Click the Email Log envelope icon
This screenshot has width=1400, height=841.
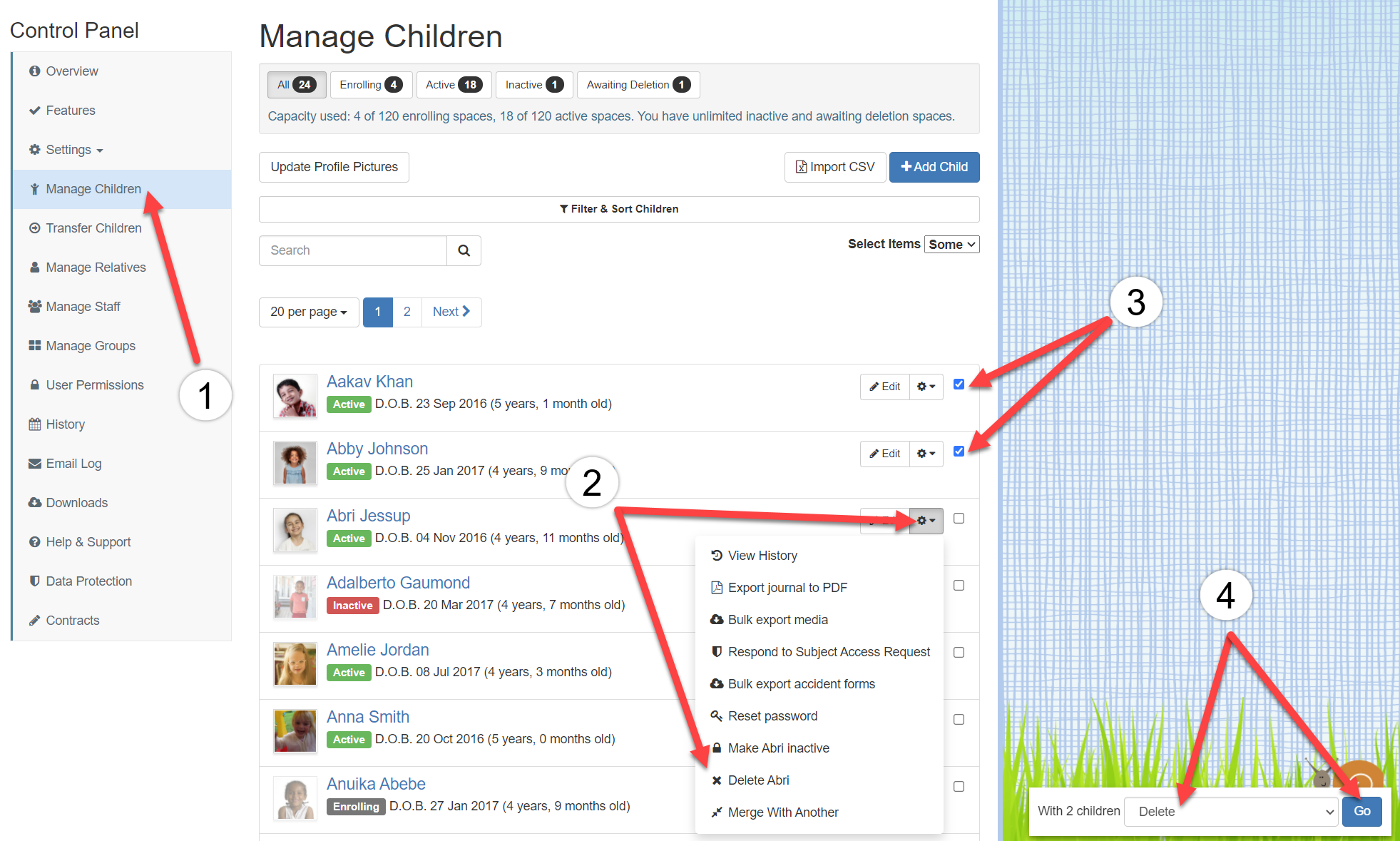35,464
